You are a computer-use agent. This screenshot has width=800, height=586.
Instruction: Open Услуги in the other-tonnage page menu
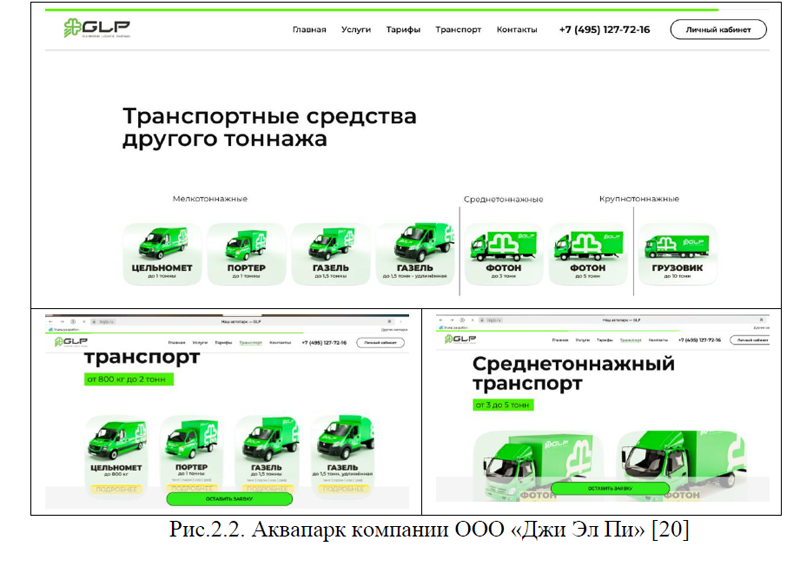[356, 30]
